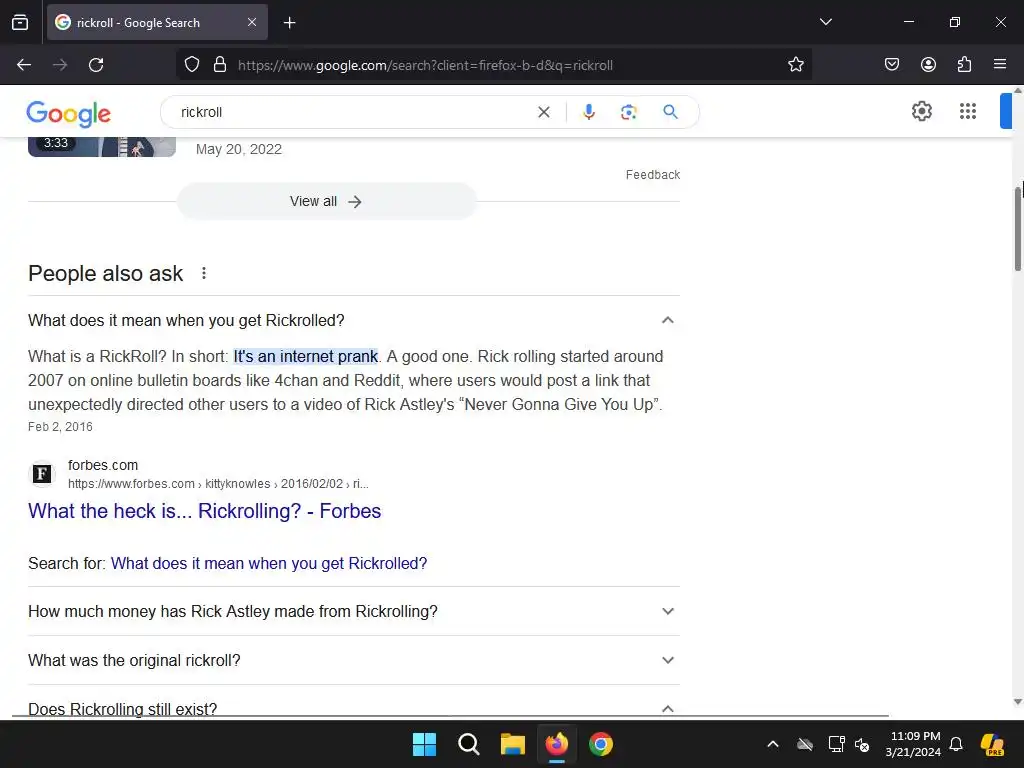
Task: Open tracking protection shield icon
Action: click(x=191, y=65)
